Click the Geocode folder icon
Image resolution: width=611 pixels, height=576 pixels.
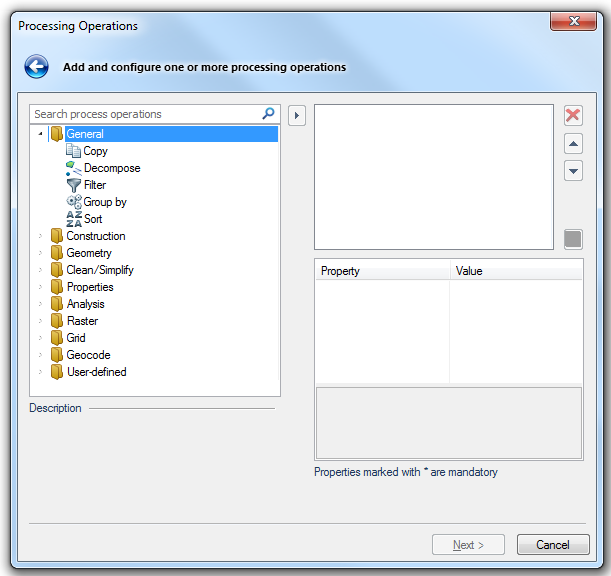57,355
